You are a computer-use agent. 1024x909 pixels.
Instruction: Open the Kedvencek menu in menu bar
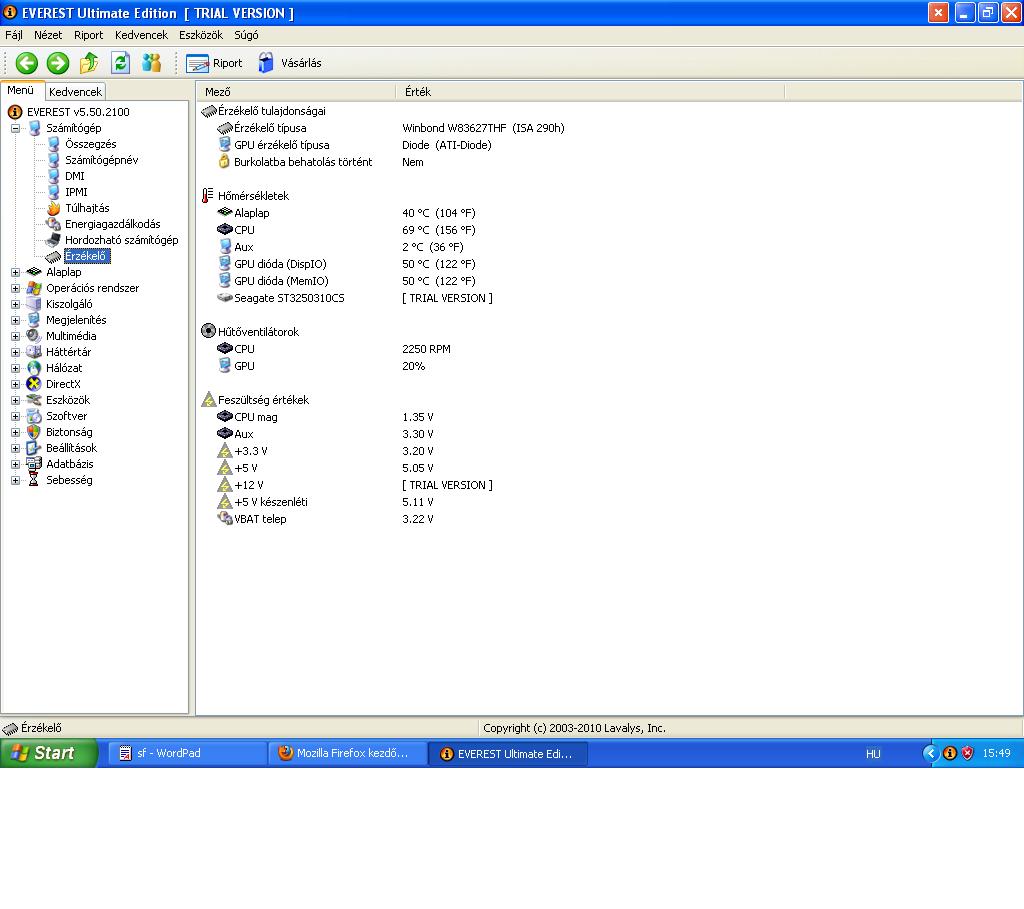tap(141, 35)
